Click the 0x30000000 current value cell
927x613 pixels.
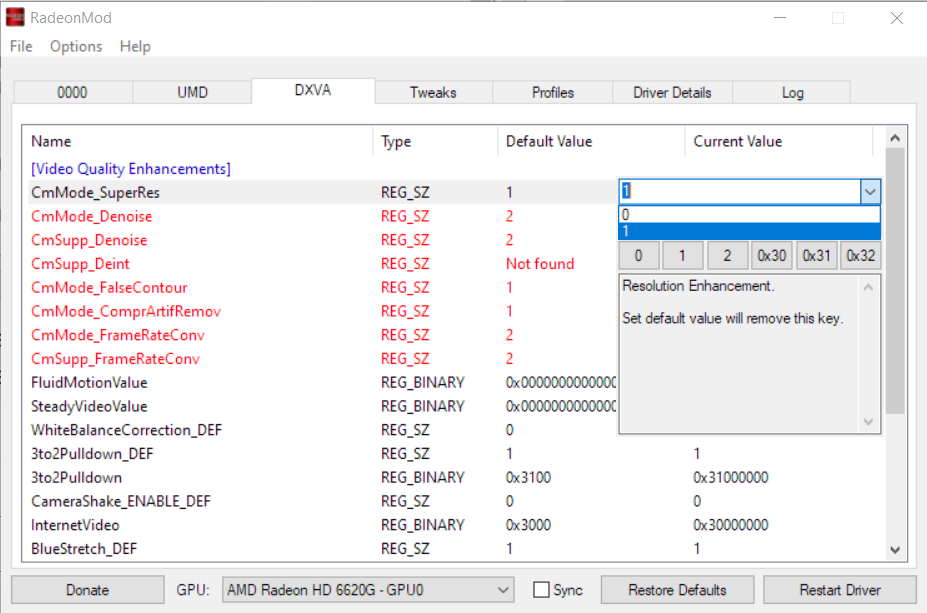pos(731,525)
